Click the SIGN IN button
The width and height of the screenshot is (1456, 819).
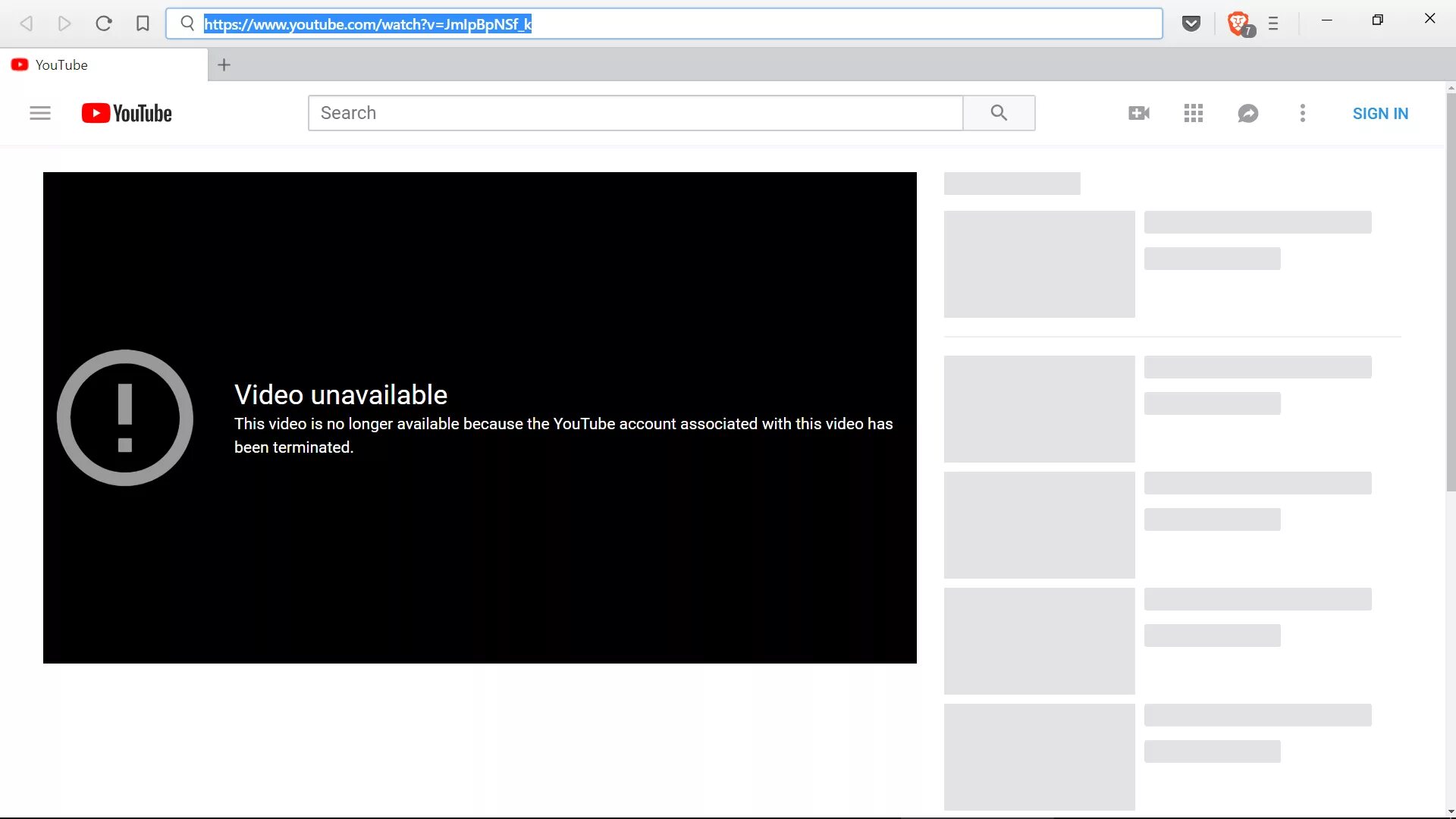pyautogui.click(x=1380, y=113)
